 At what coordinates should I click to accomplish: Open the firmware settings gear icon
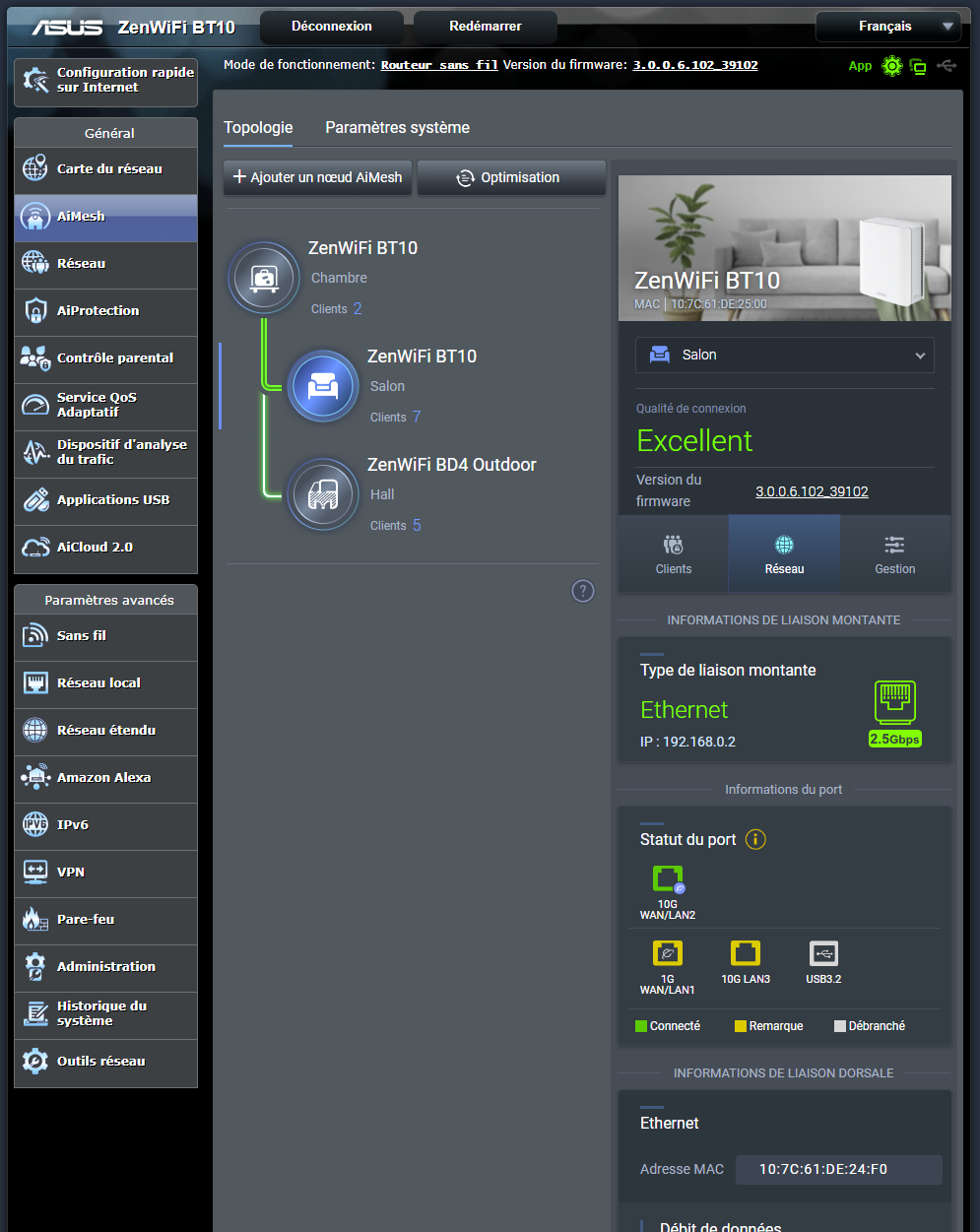892,65
